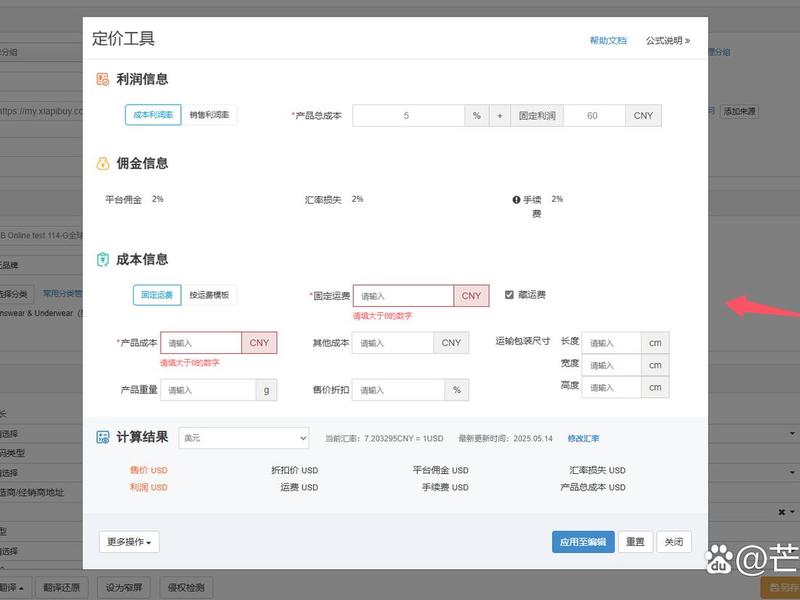Click the 利润信息 section icon
The height and width of the screenshot is (600, 800).
(103, 79)
